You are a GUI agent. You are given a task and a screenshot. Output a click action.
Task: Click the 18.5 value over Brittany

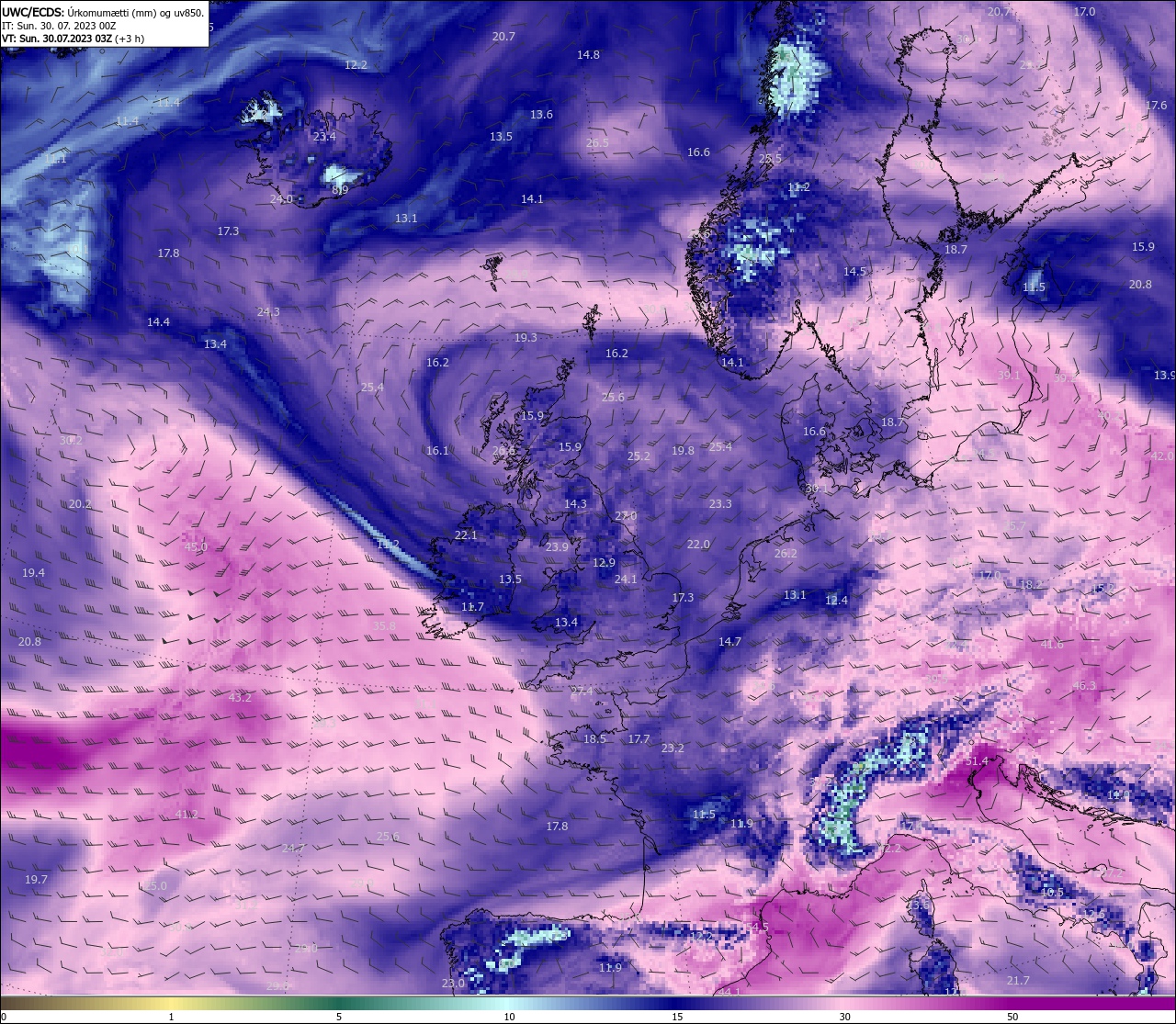[x=594, y=739]
